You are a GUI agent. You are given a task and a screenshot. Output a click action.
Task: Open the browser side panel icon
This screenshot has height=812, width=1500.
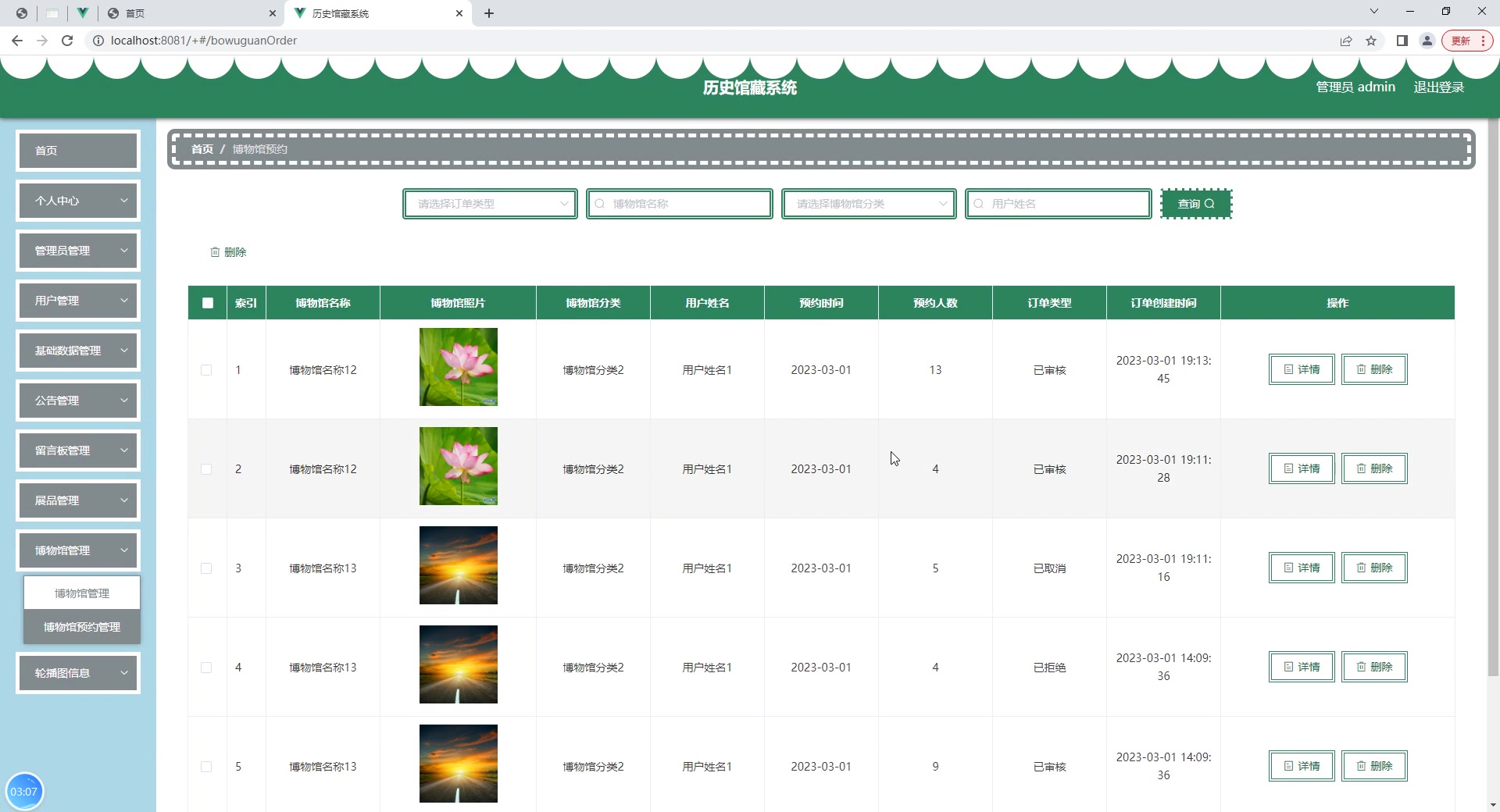click(x=1402, y=41)
